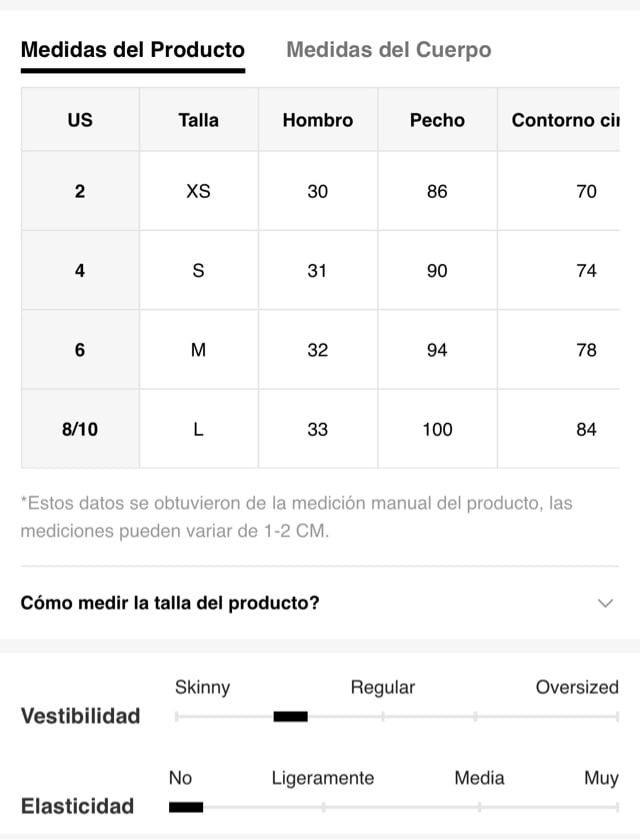The image size is (640, 840).
Task: Click the Talla column header
Action: (x=199, y=119)
